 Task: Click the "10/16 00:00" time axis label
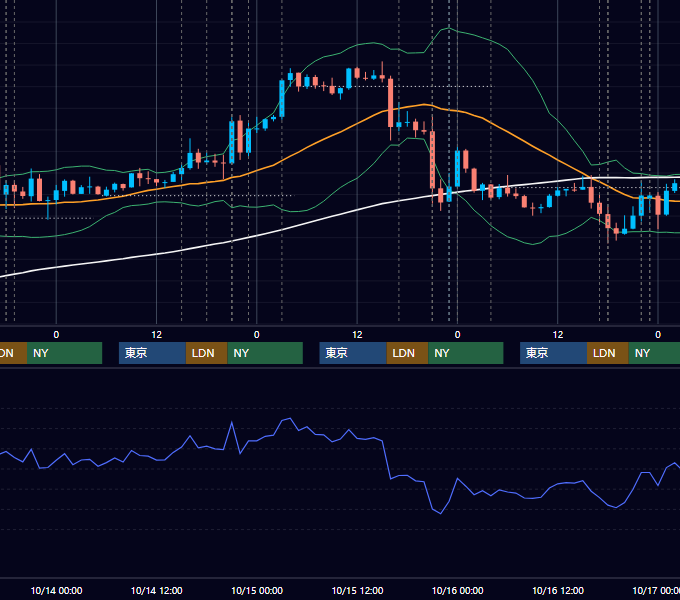458,590
